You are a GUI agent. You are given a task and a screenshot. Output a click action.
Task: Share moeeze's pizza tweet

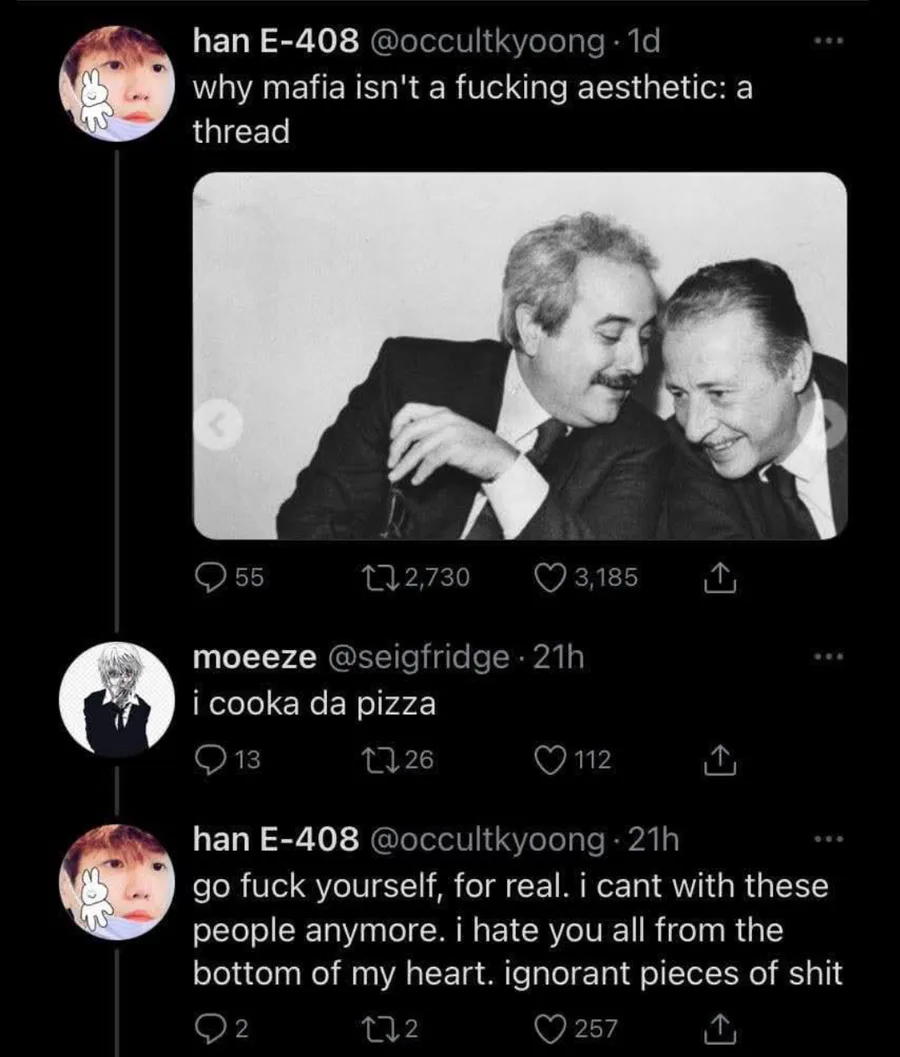(x=721, y=761)
